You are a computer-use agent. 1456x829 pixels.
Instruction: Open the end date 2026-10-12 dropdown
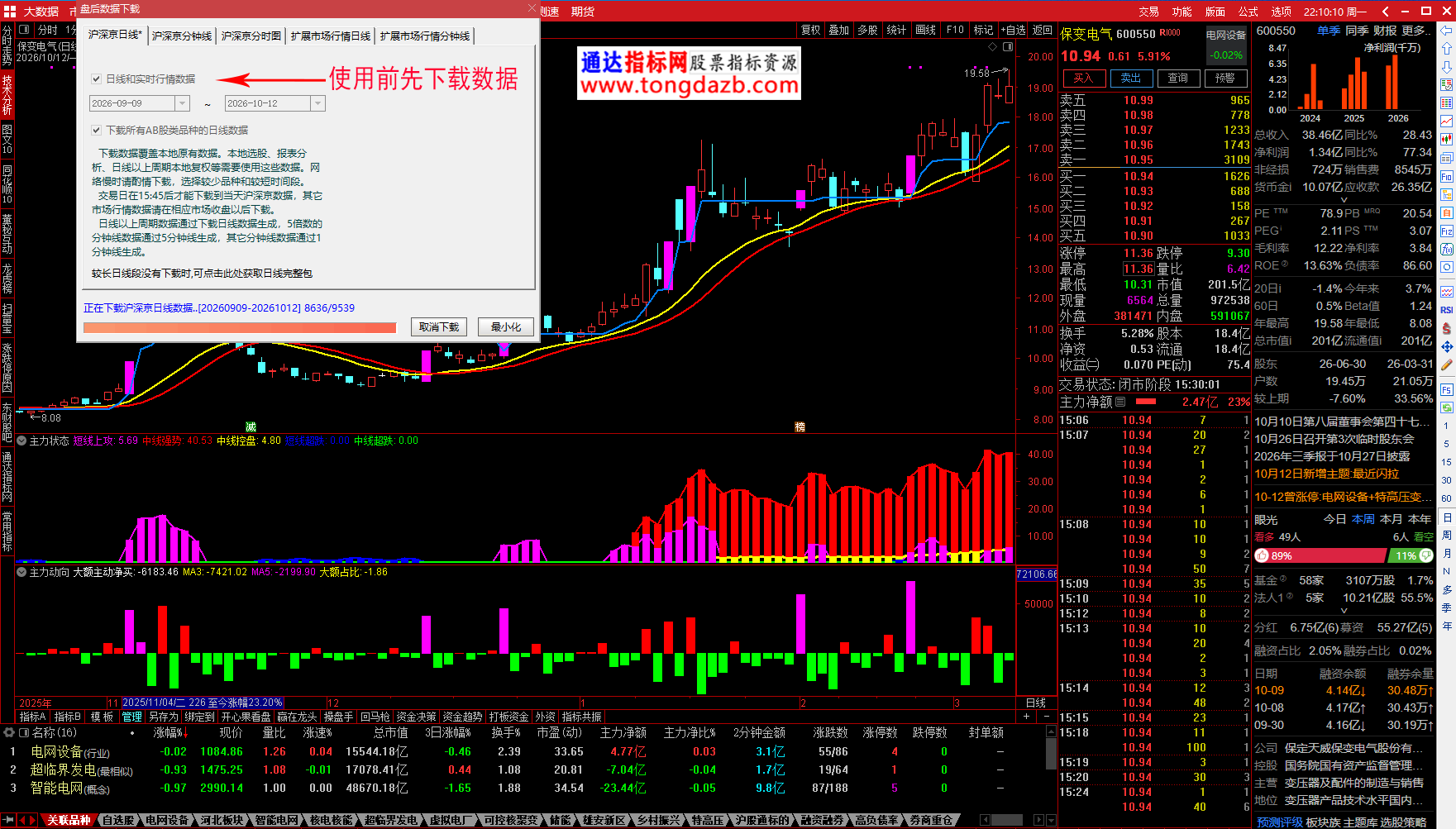317,103
